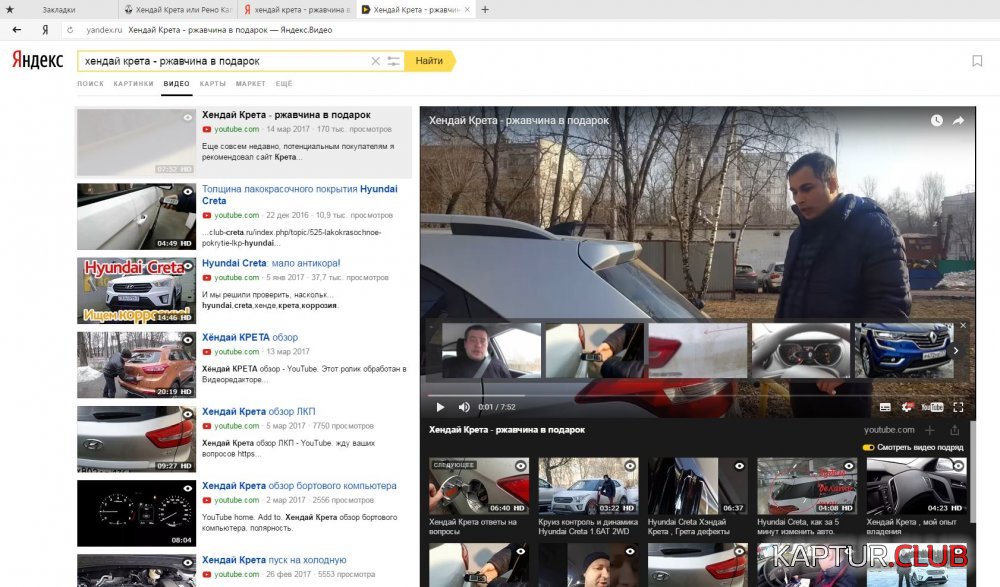1000x587 pixels.
Task: Click the Яндекс logo
Action: 38,60
